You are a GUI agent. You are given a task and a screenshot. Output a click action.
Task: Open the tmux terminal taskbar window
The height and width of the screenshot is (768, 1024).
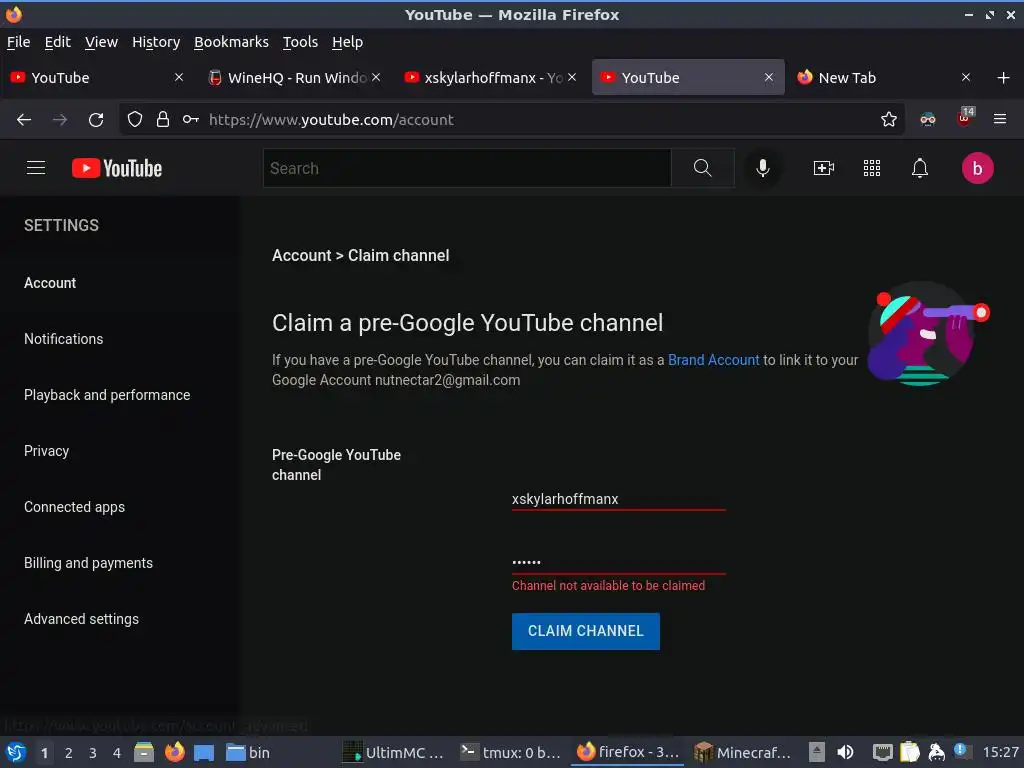tap(510, 752)
